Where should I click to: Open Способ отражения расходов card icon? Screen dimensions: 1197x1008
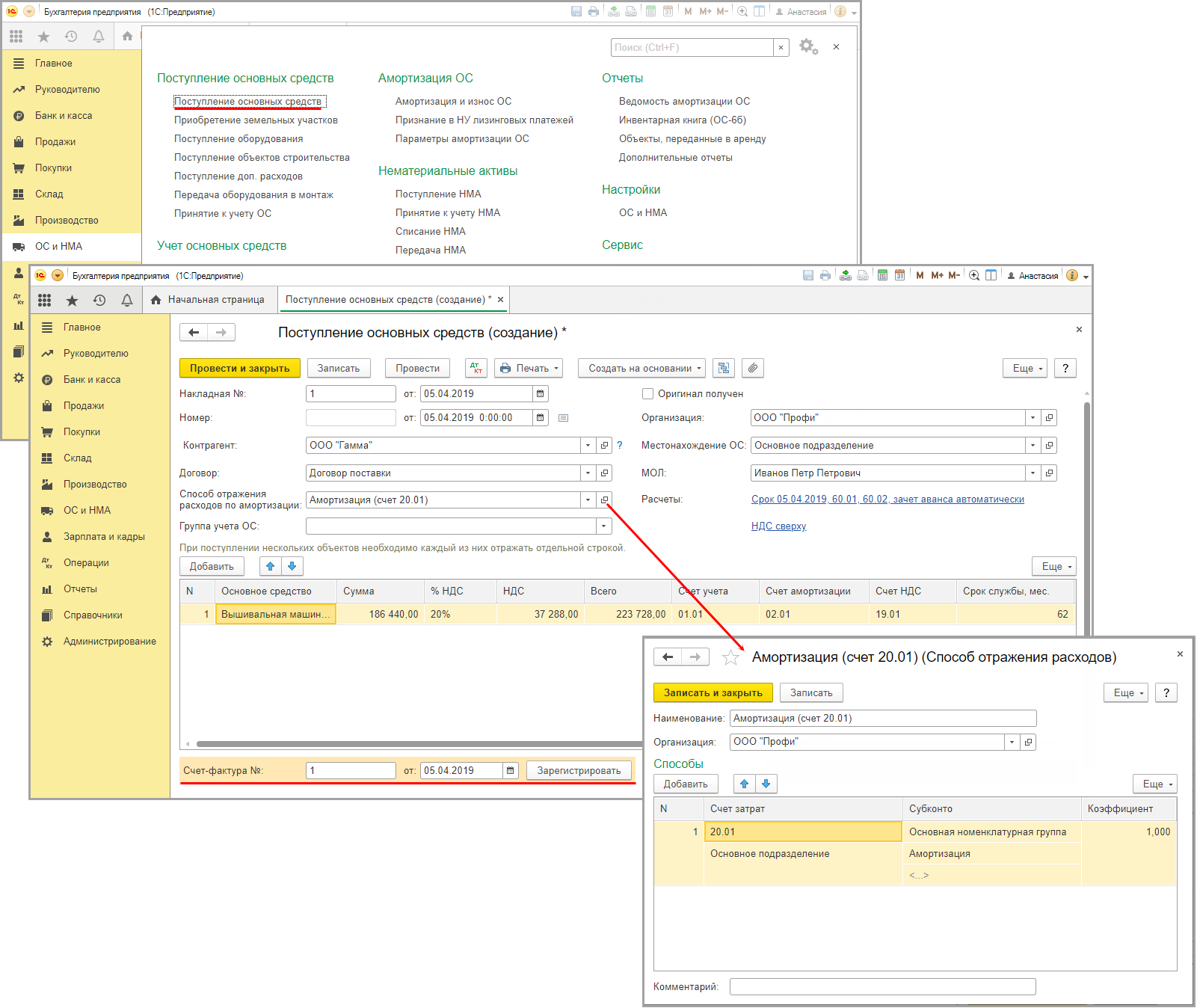(x=605, y=500)
